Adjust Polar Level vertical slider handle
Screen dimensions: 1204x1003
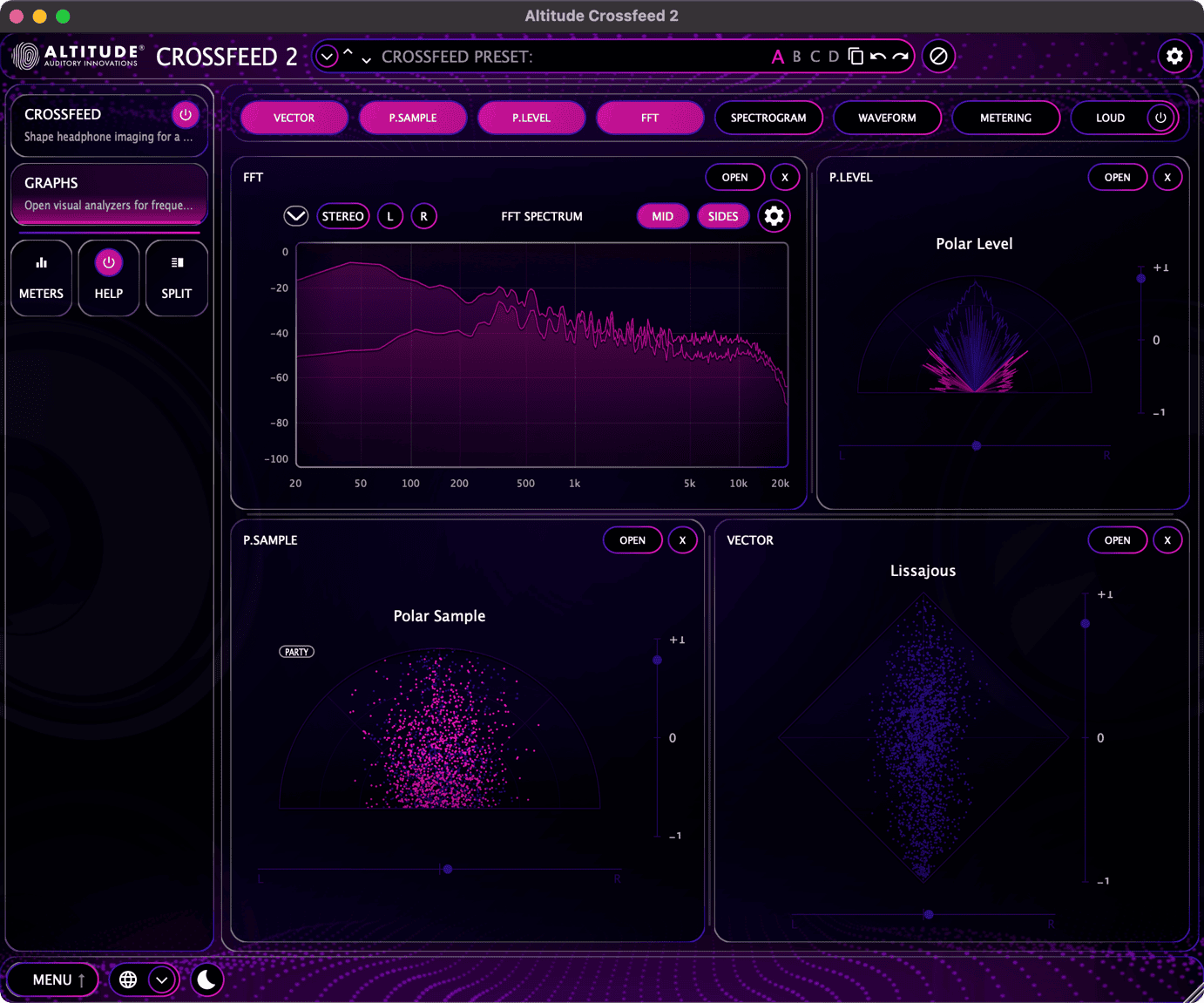click(1140, 278)
